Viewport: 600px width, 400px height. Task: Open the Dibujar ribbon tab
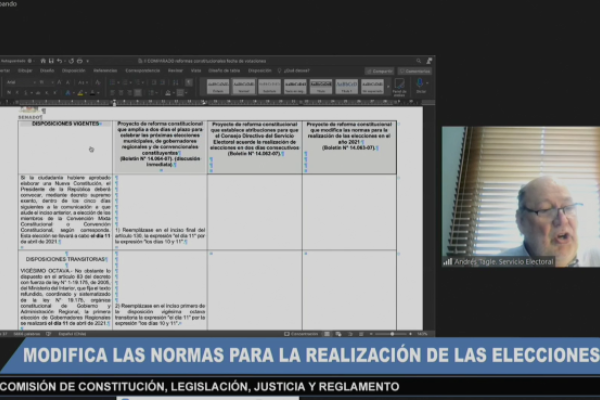(x=25, y=71)
